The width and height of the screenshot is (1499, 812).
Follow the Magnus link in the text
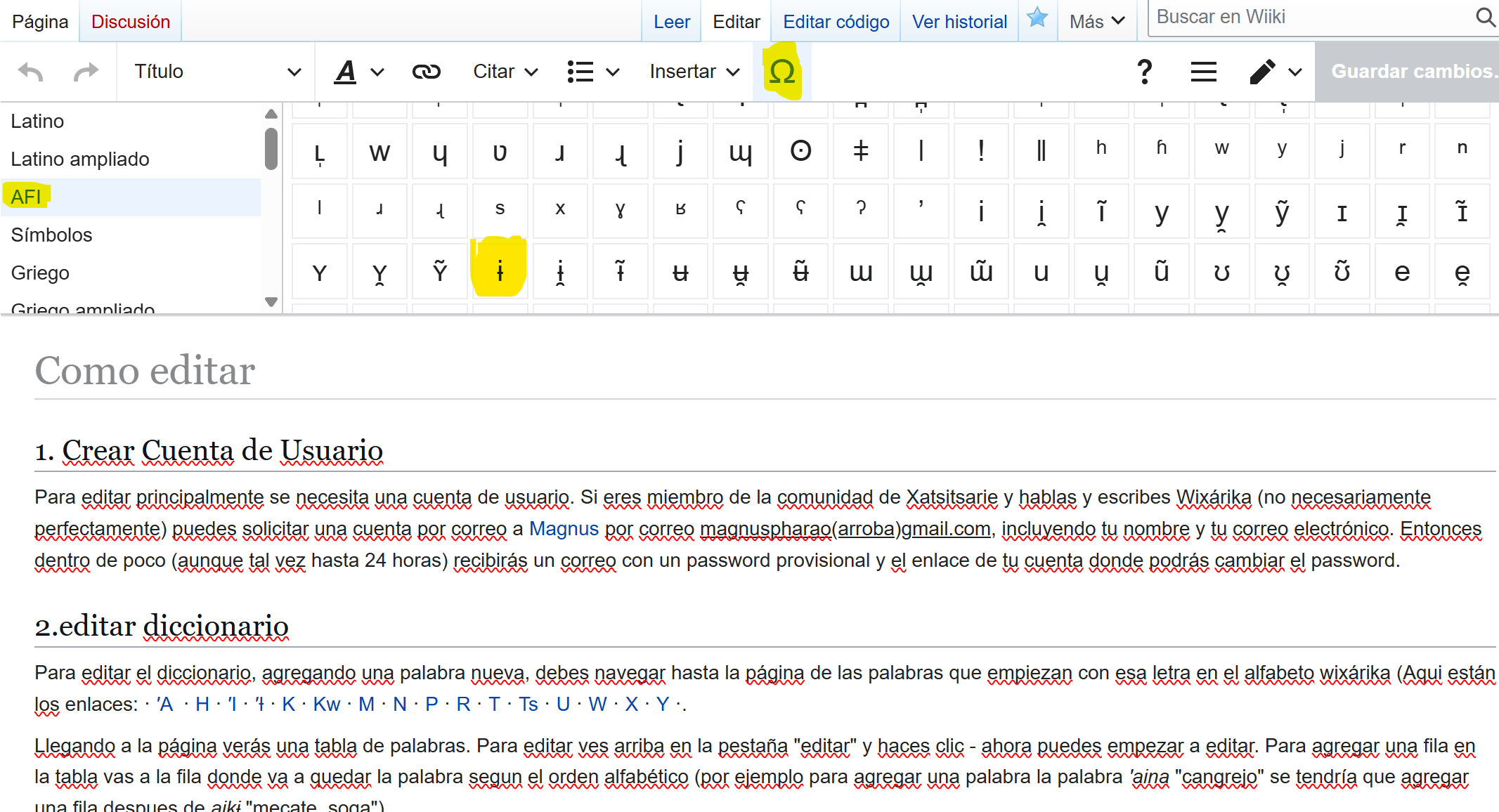coord(563,529)
